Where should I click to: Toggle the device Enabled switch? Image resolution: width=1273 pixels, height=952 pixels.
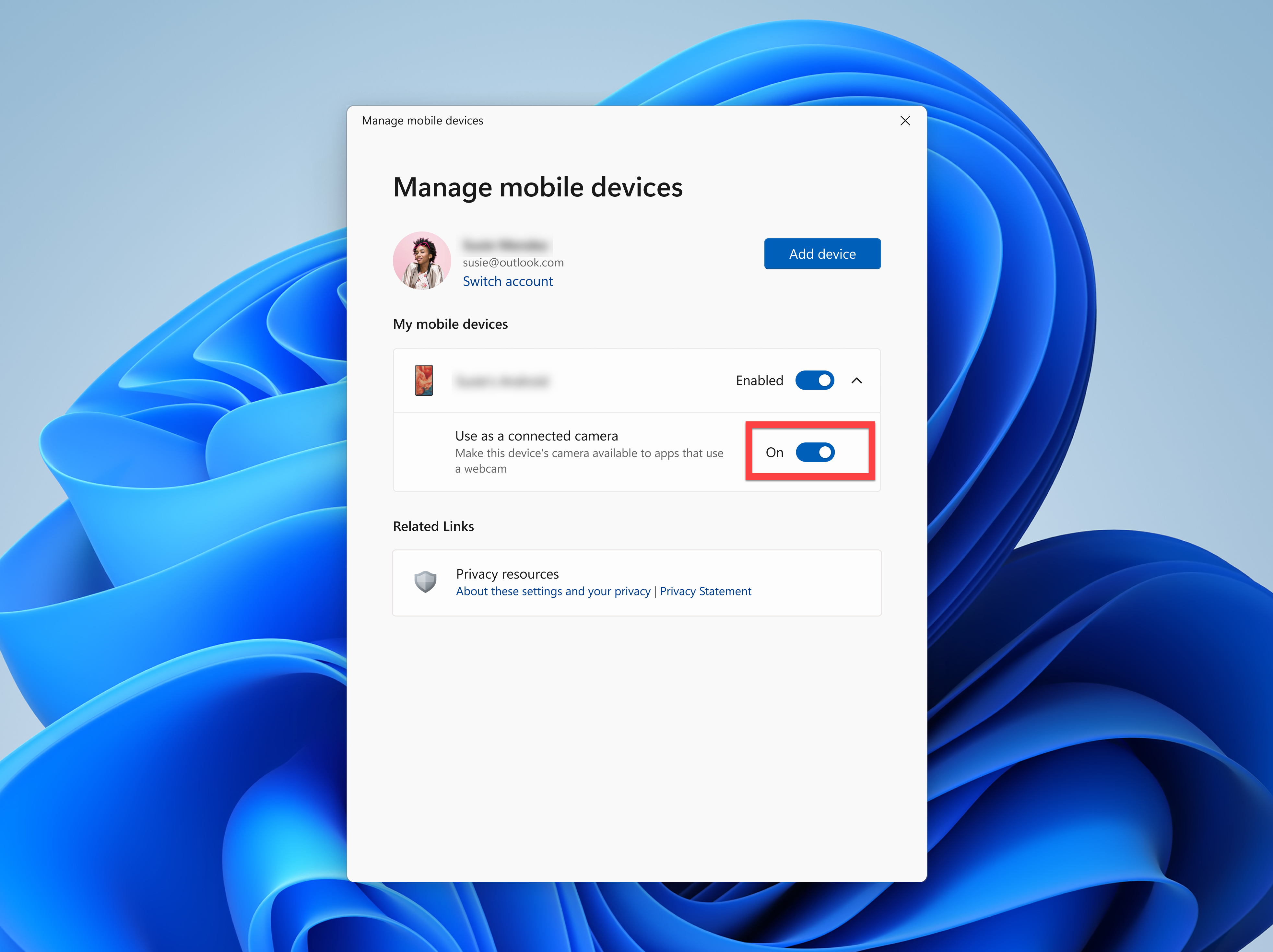pyautogui.click(x=814, y=381)
